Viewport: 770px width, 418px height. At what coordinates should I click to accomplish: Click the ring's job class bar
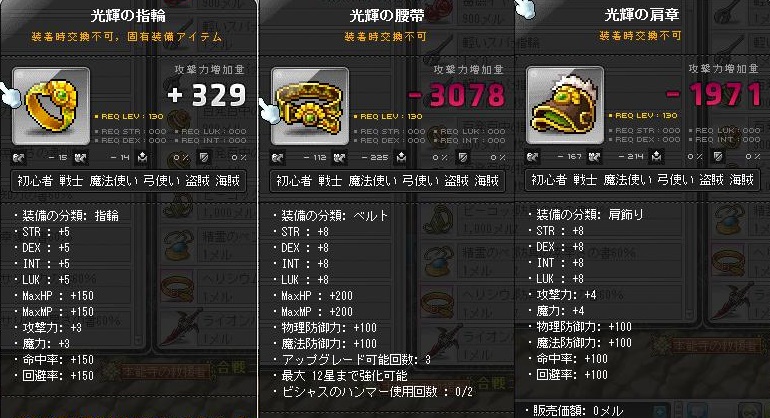point(129,181)
